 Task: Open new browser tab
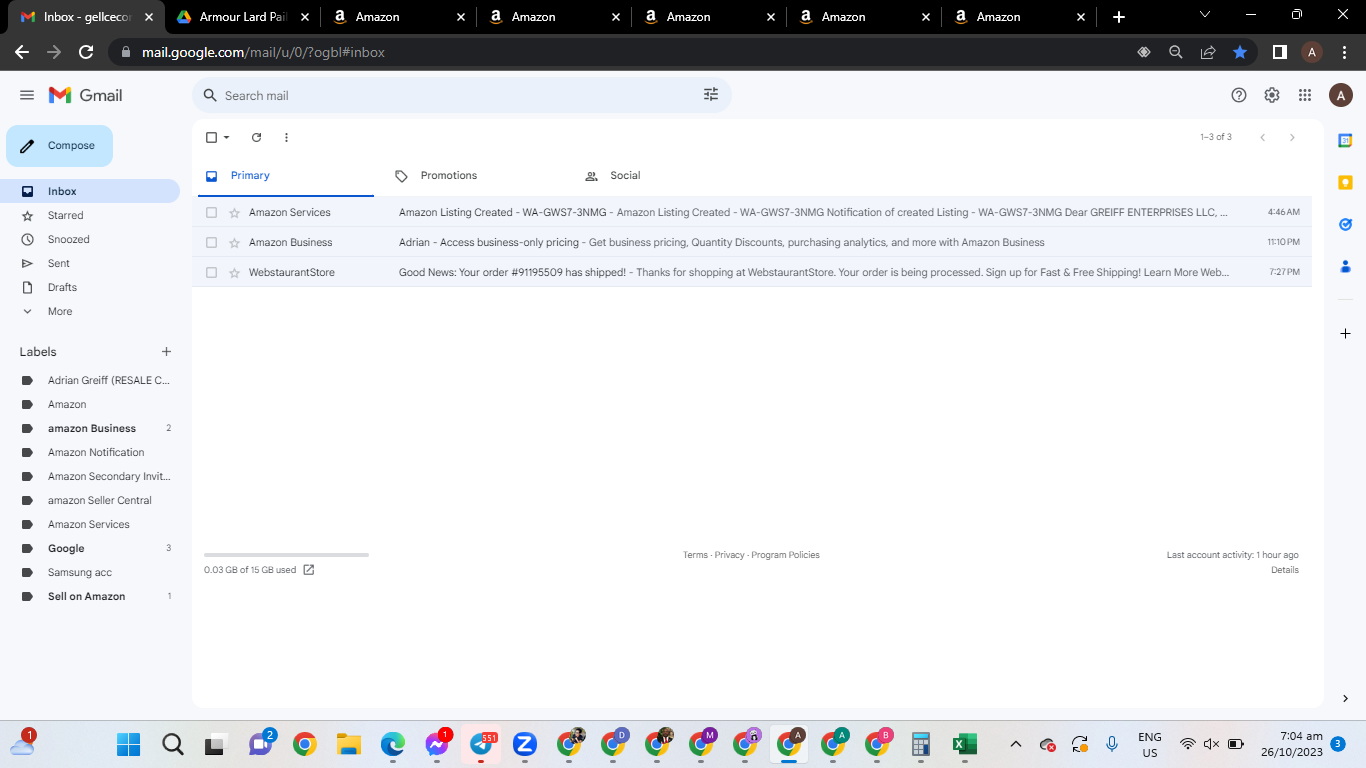point(1119,17)
